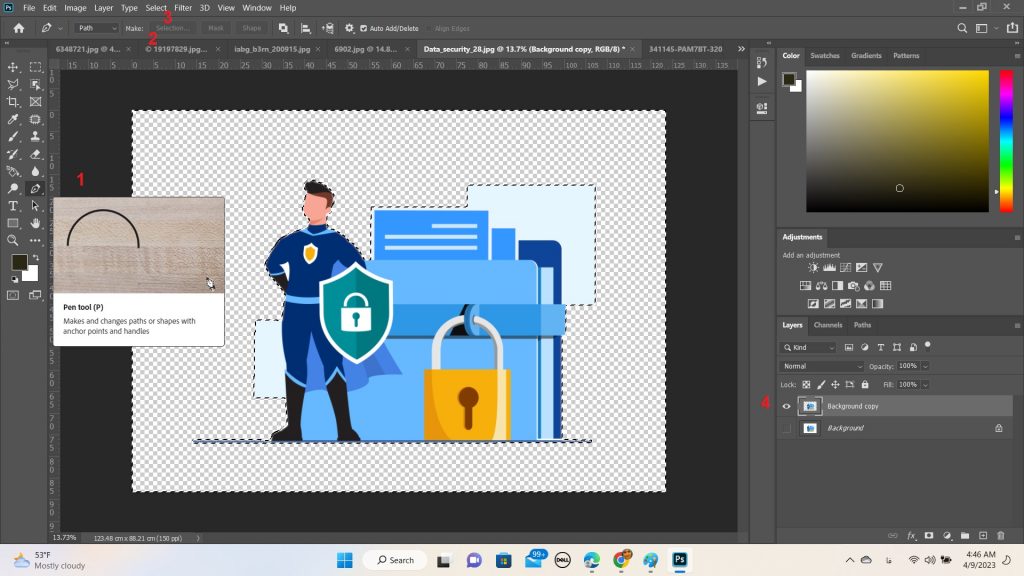Screen dimensions: 1024x576
Task: Select the Crop tool
Action: (14, 102)
